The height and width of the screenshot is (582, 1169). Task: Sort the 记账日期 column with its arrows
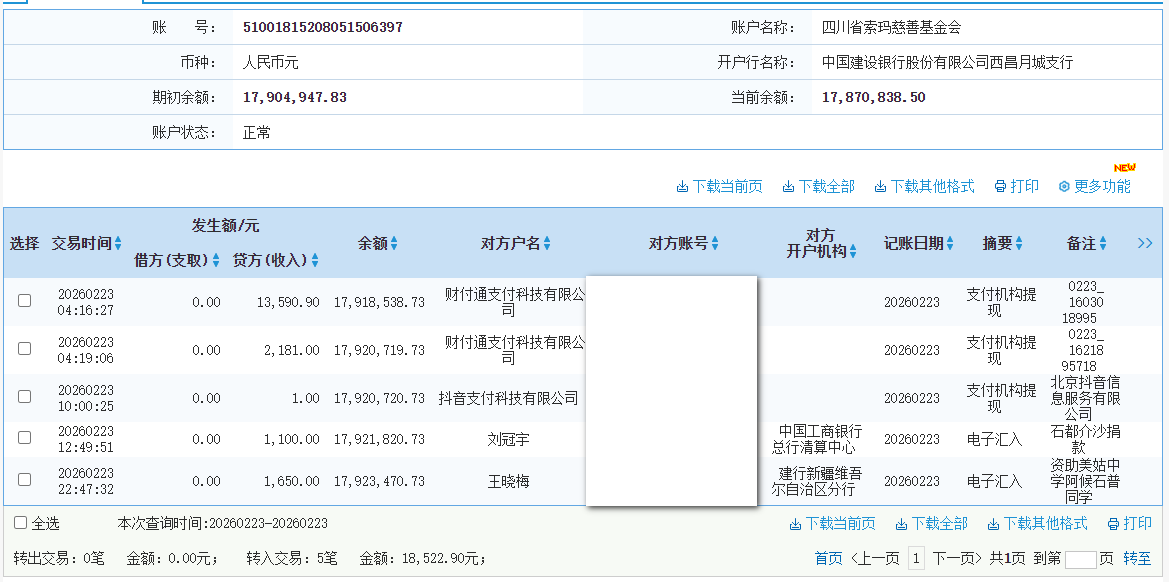click(x=948, y=242)
